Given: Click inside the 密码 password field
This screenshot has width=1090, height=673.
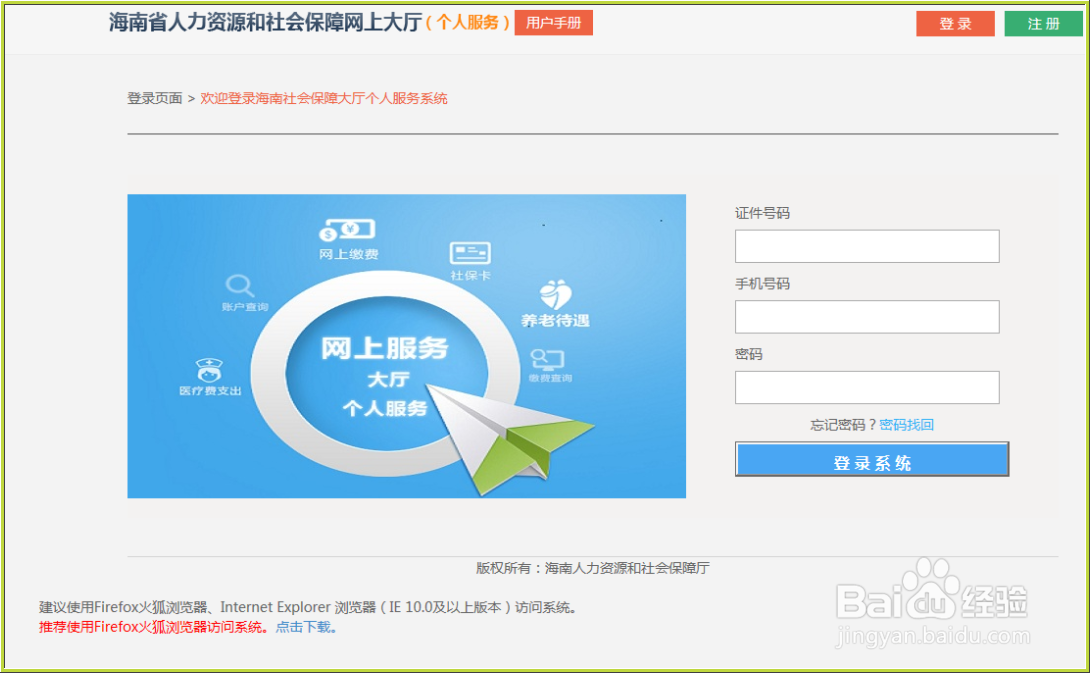Looking at the screenshot, I should [866, 387].
